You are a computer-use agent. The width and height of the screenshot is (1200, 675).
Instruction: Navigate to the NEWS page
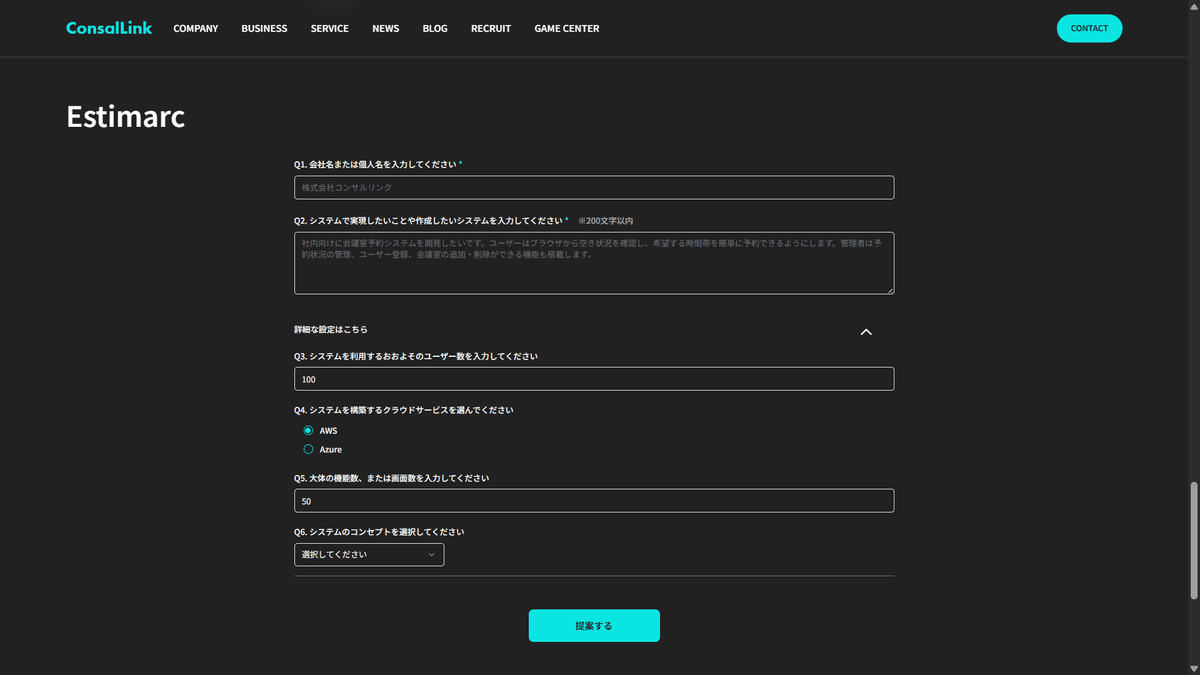pos(385,28)
